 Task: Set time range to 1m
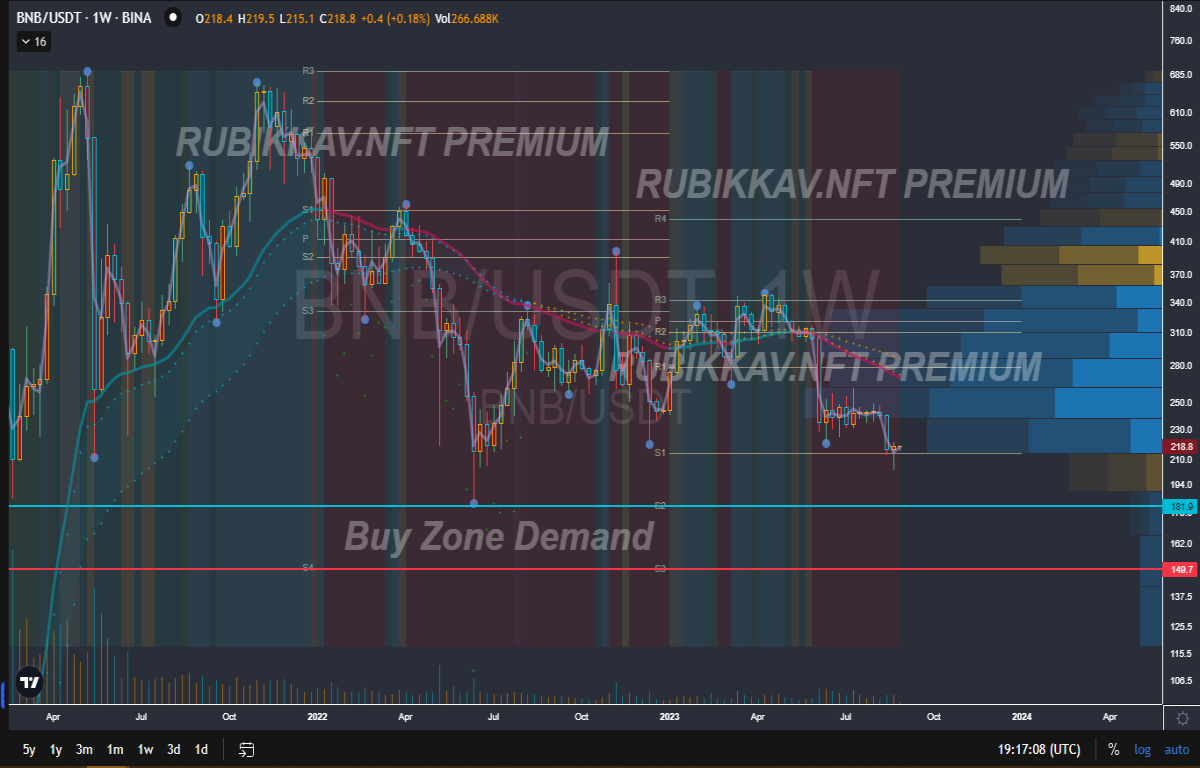115,749
